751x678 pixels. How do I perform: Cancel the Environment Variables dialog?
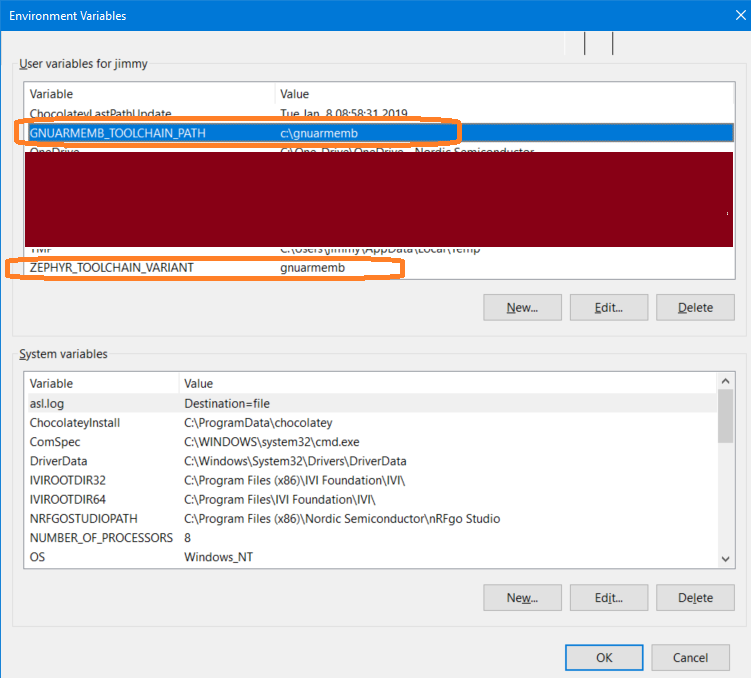click(x=690, y=657)
